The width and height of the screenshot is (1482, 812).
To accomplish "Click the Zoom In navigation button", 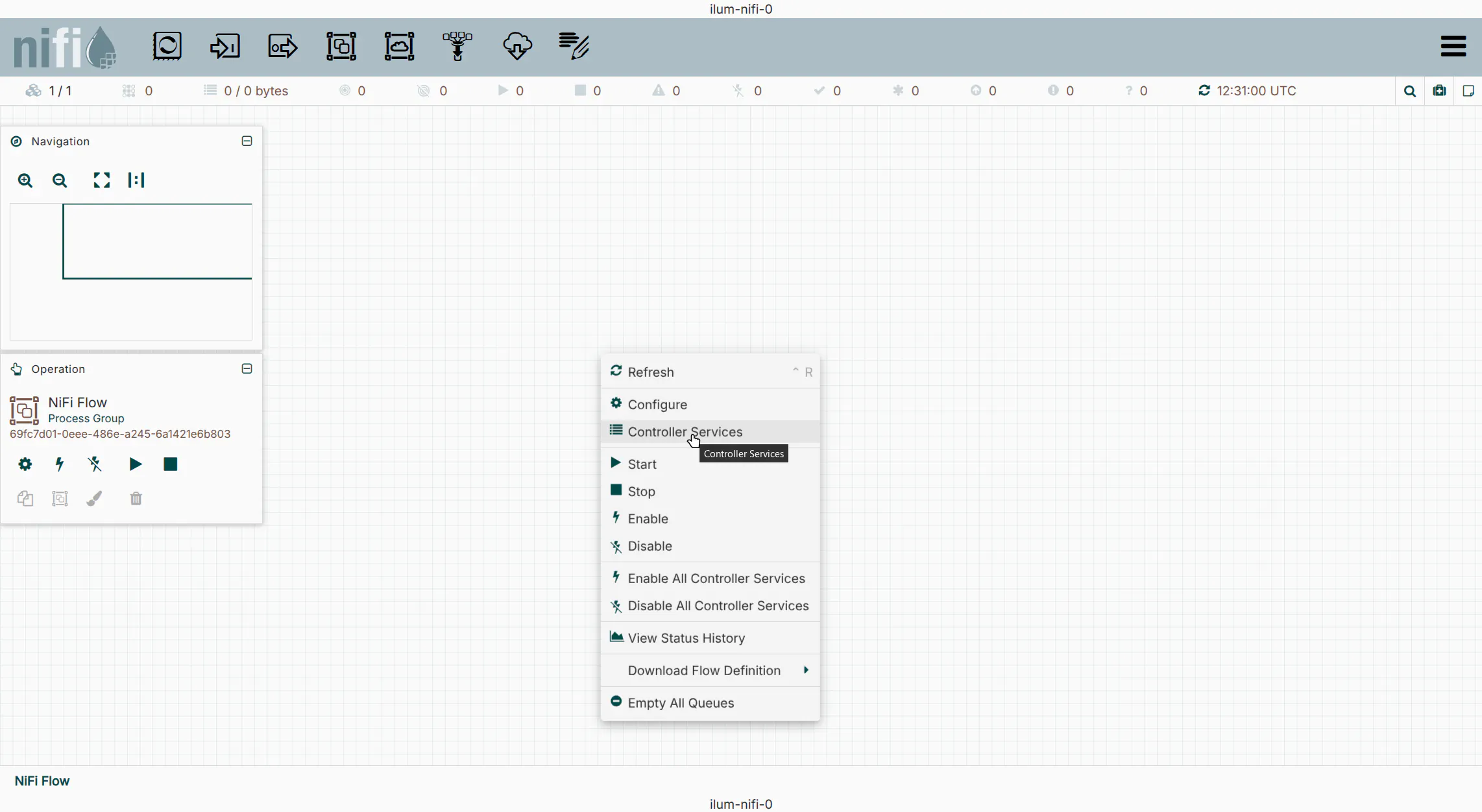I will point(25,180).
